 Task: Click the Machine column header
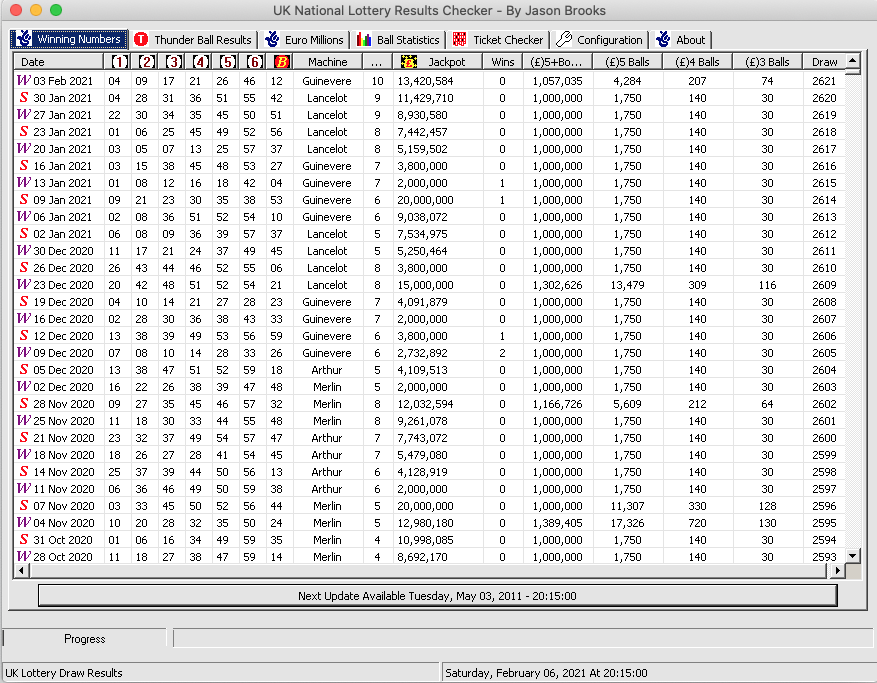coord(327,62)
